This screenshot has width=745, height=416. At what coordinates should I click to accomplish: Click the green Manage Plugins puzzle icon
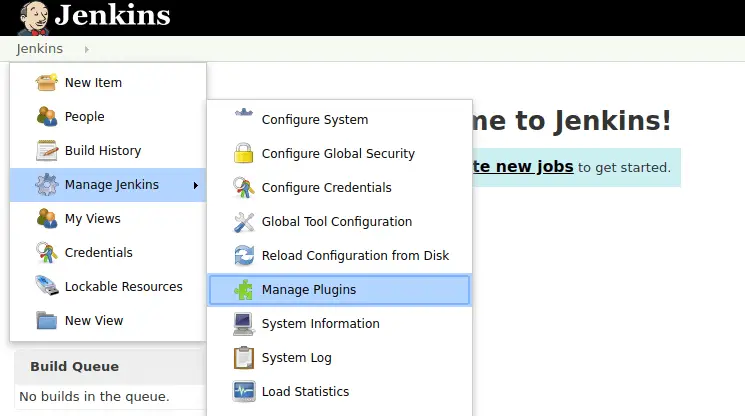[244, 290]
